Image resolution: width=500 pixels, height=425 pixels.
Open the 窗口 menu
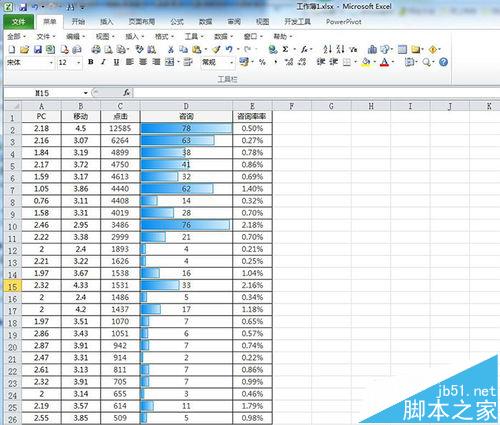[253, 36]
